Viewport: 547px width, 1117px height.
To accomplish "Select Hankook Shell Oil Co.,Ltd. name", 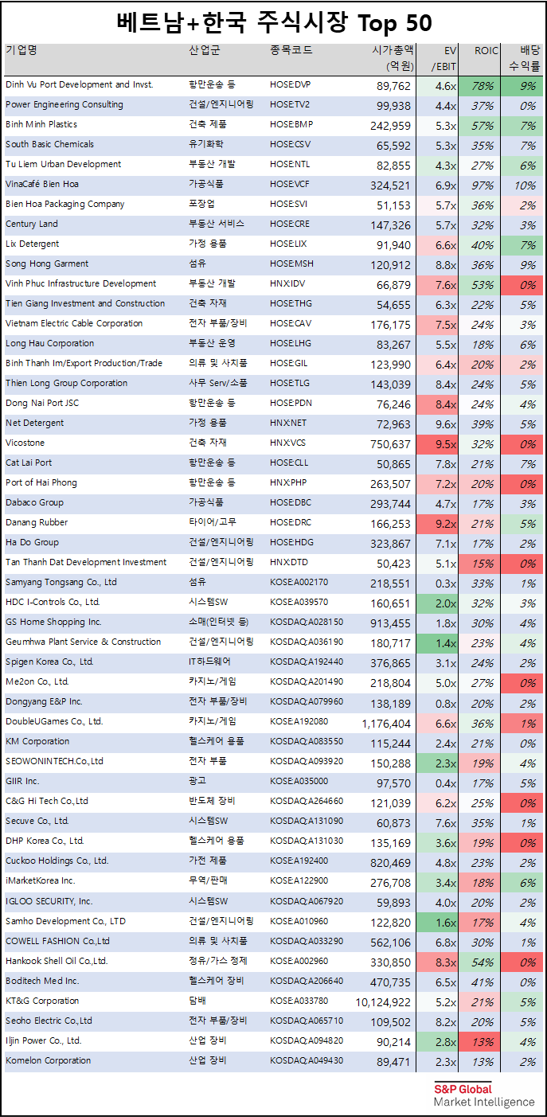I will [x=57, y=961].
